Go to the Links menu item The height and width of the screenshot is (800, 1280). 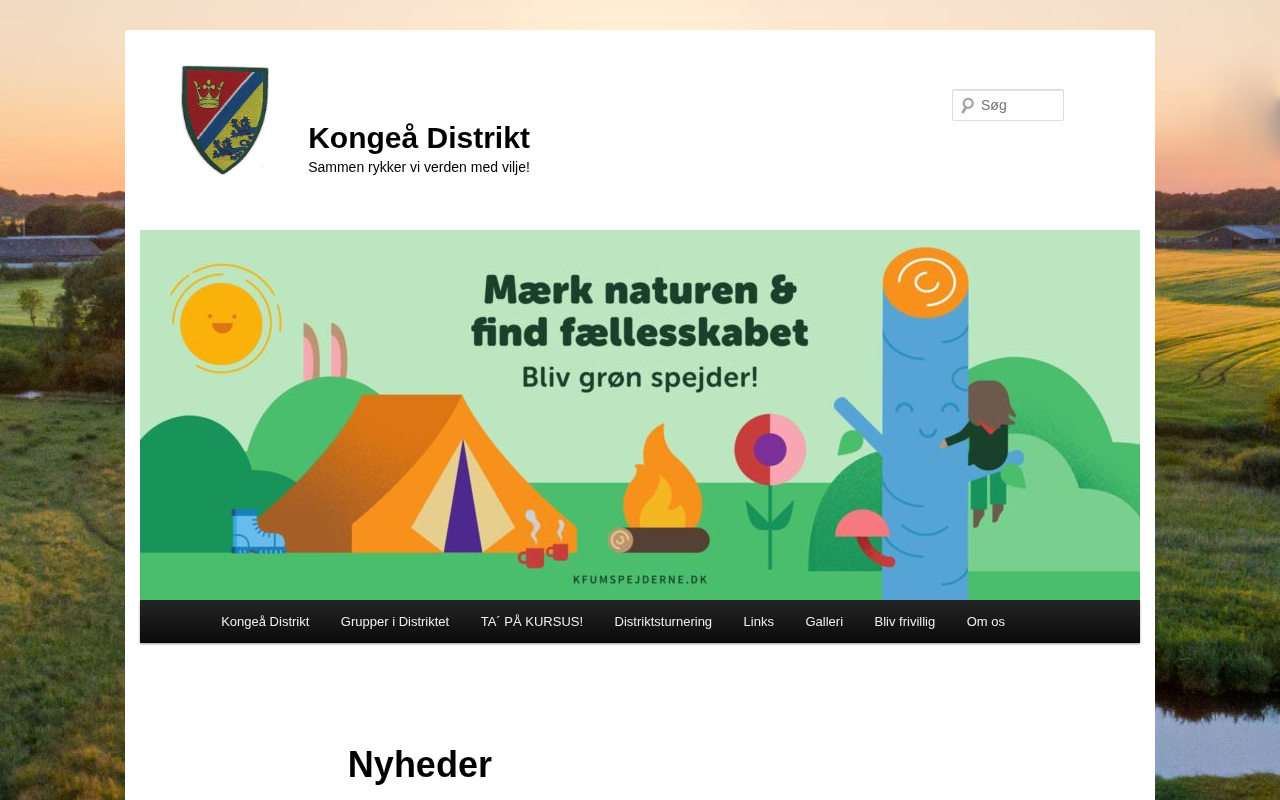click(x=759, y=621)
